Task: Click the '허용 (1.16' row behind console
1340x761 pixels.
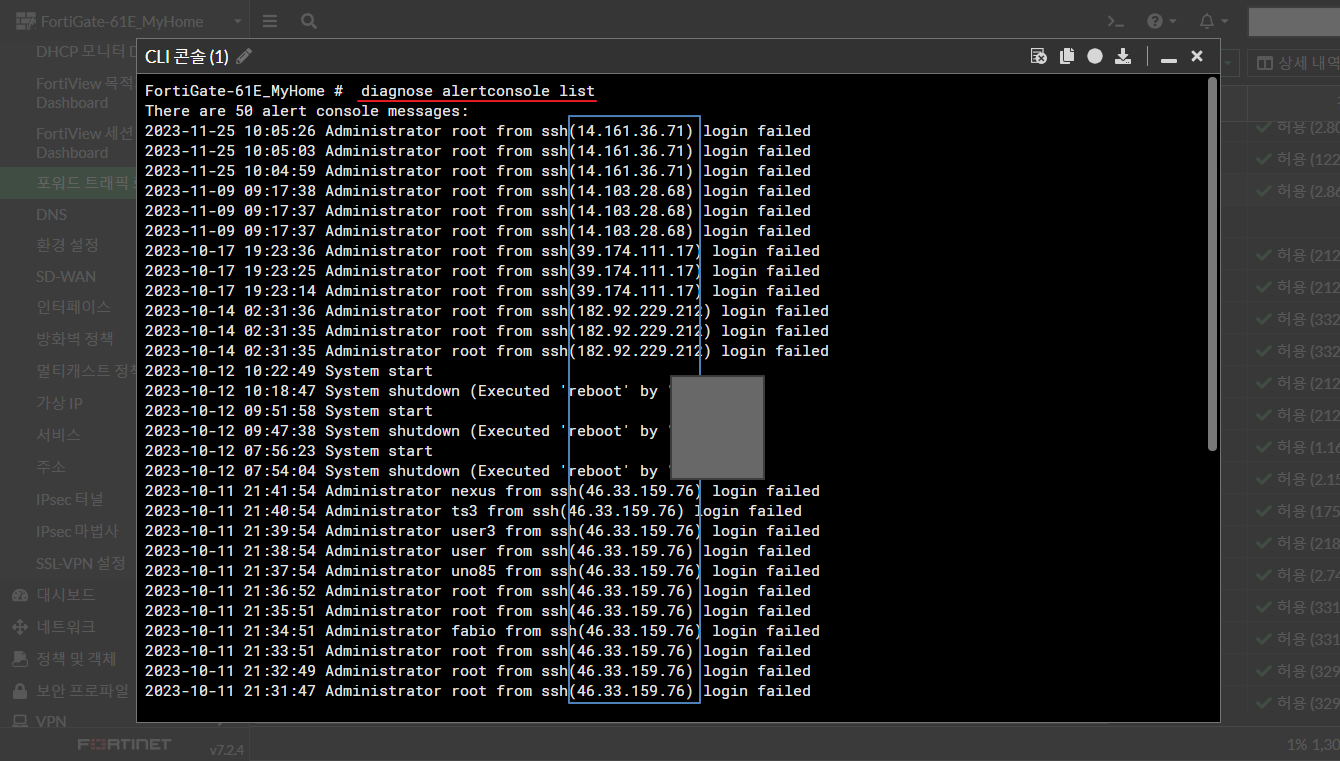Action: (1297, 447)
